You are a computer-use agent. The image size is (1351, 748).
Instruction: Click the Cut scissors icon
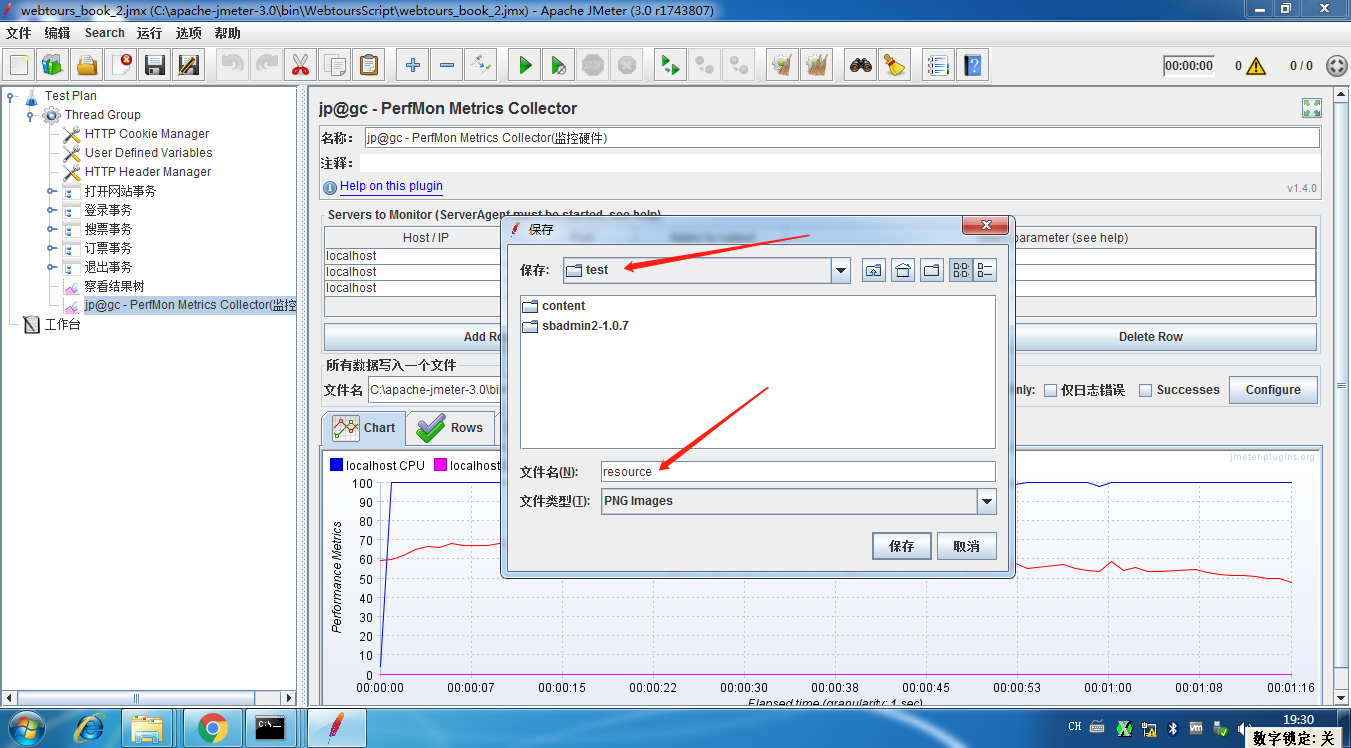(299, 66)
